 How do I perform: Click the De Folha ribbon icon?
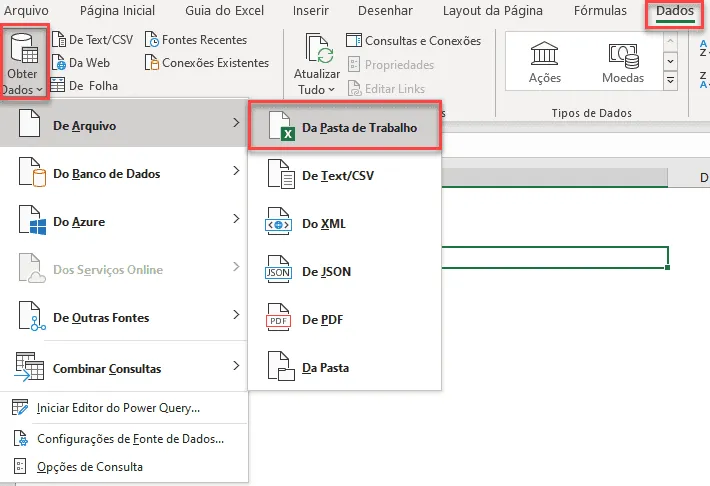tap(58, 85)
